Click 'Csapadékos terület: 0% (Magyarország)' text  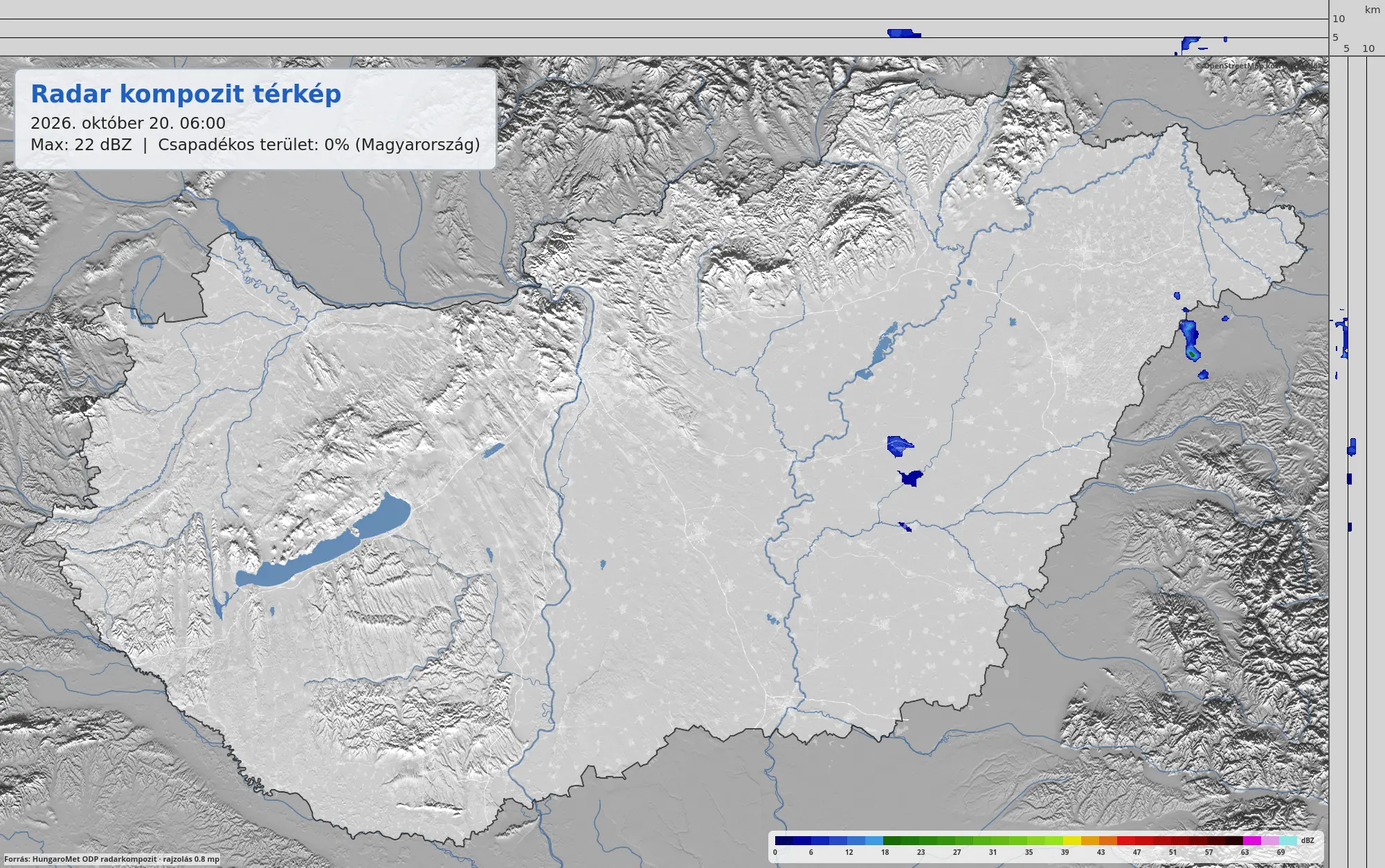pyautogui.click(x=319, y=145)
